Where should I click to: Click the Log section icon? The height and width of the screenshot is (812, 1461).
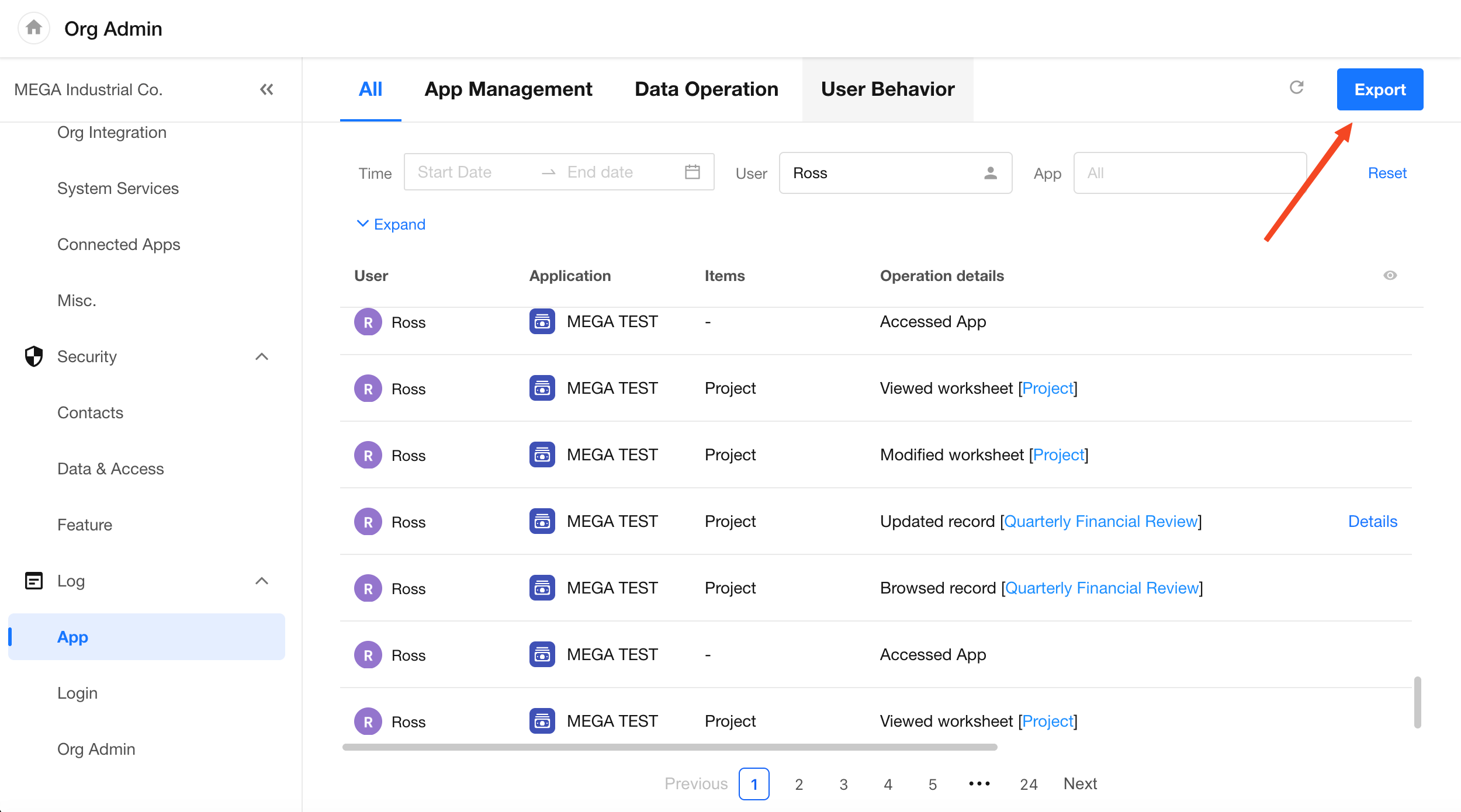click(x=34, y=581)
